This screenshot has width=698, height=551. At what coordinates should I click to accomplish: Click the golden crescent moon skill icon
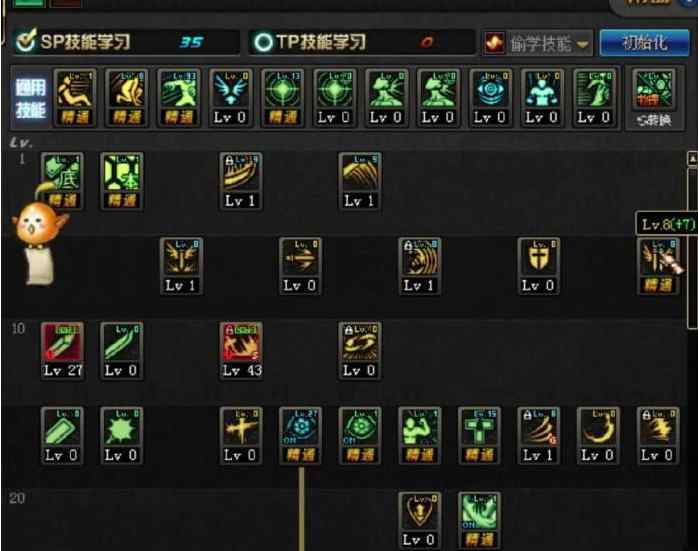pyautogui.click(x=598, y=435)
